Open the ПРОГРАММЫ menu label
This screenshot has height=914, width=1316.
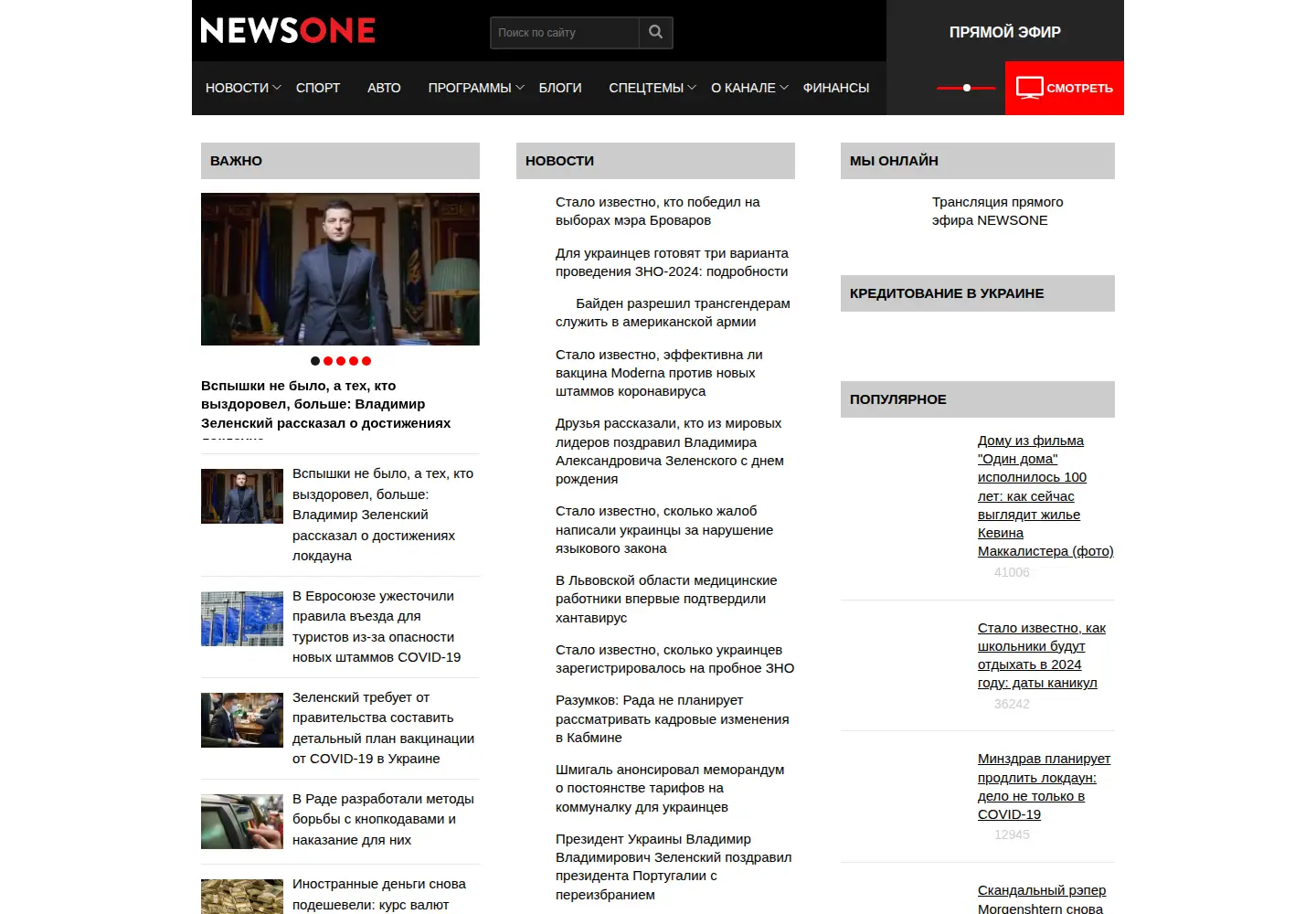(x=470, y=88)
